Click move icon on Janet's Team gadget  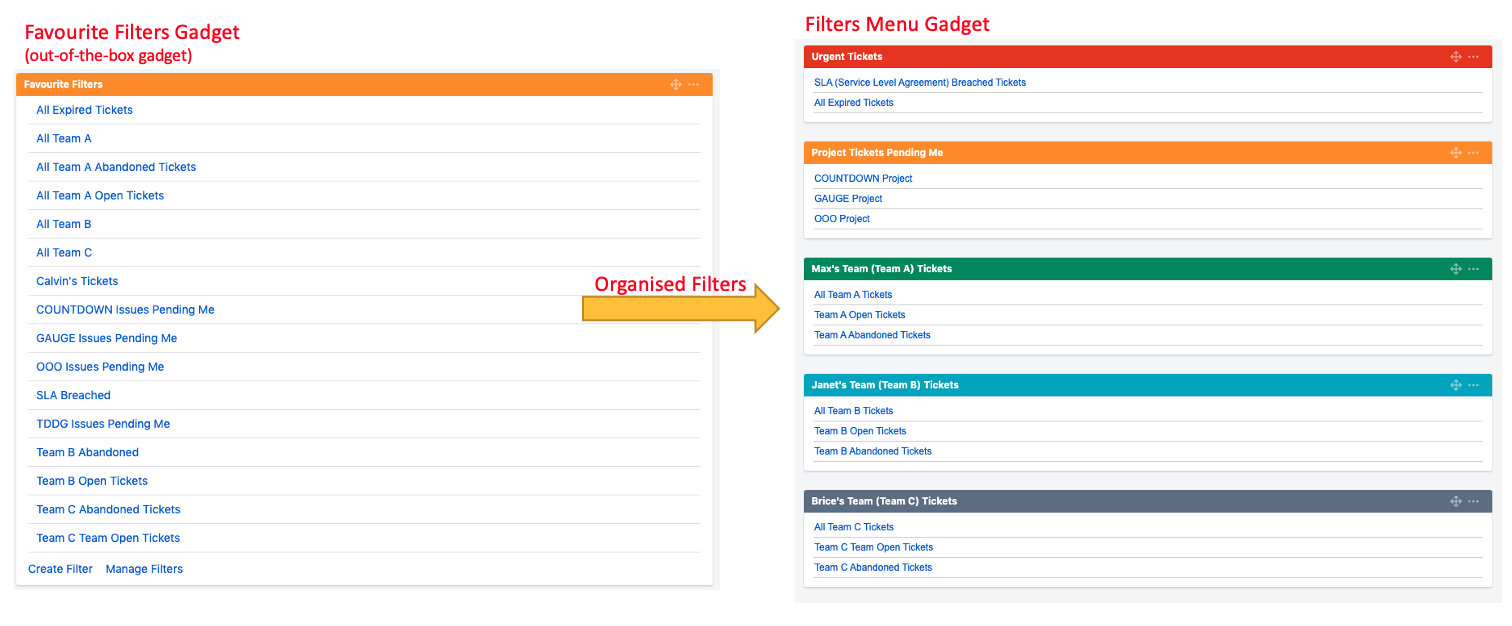pyautogui.click(x=1456, y=385)
